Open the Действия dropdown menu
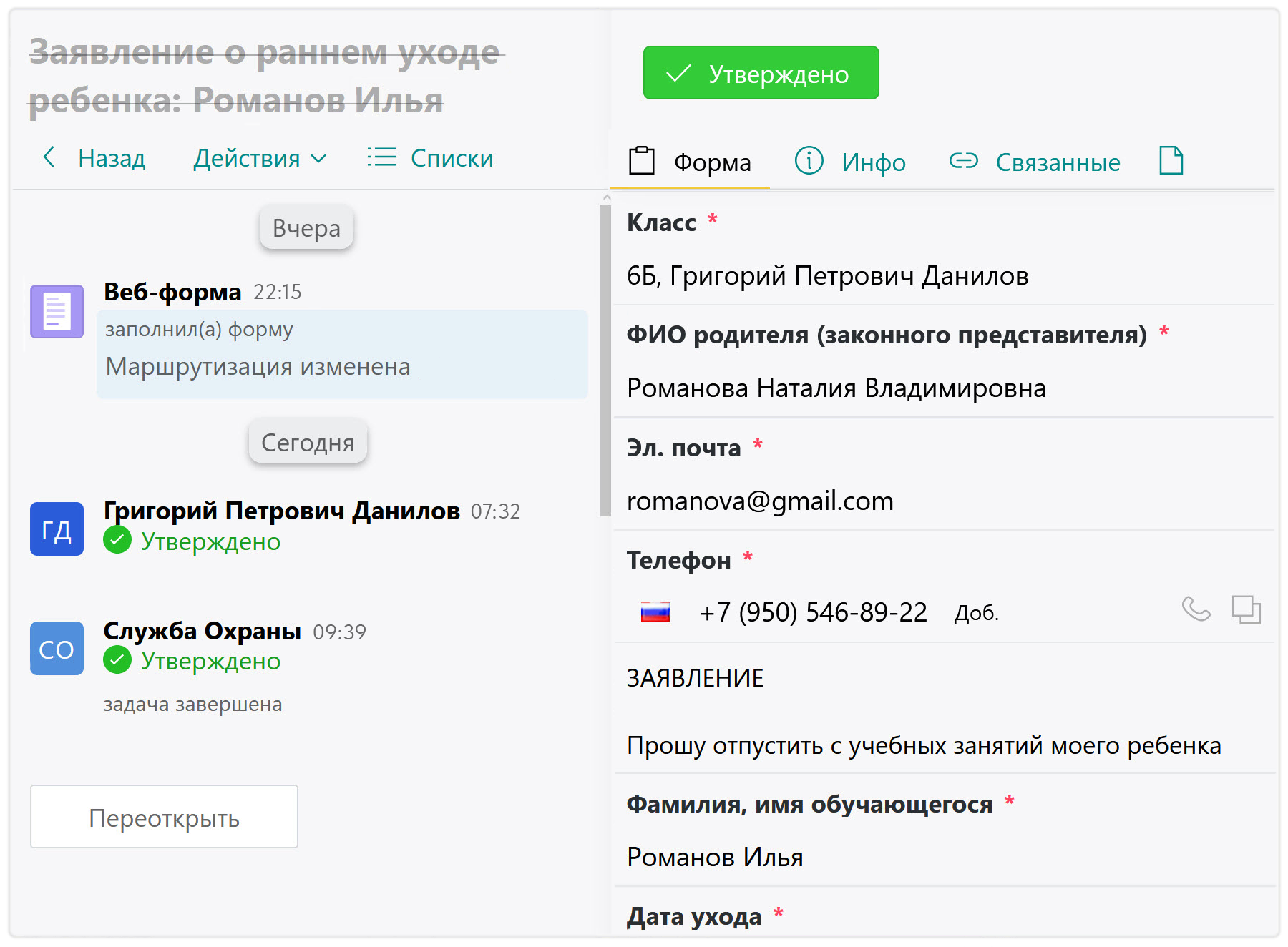The image size is (1288, 947). pyautogui.click(x=260, y=158)
